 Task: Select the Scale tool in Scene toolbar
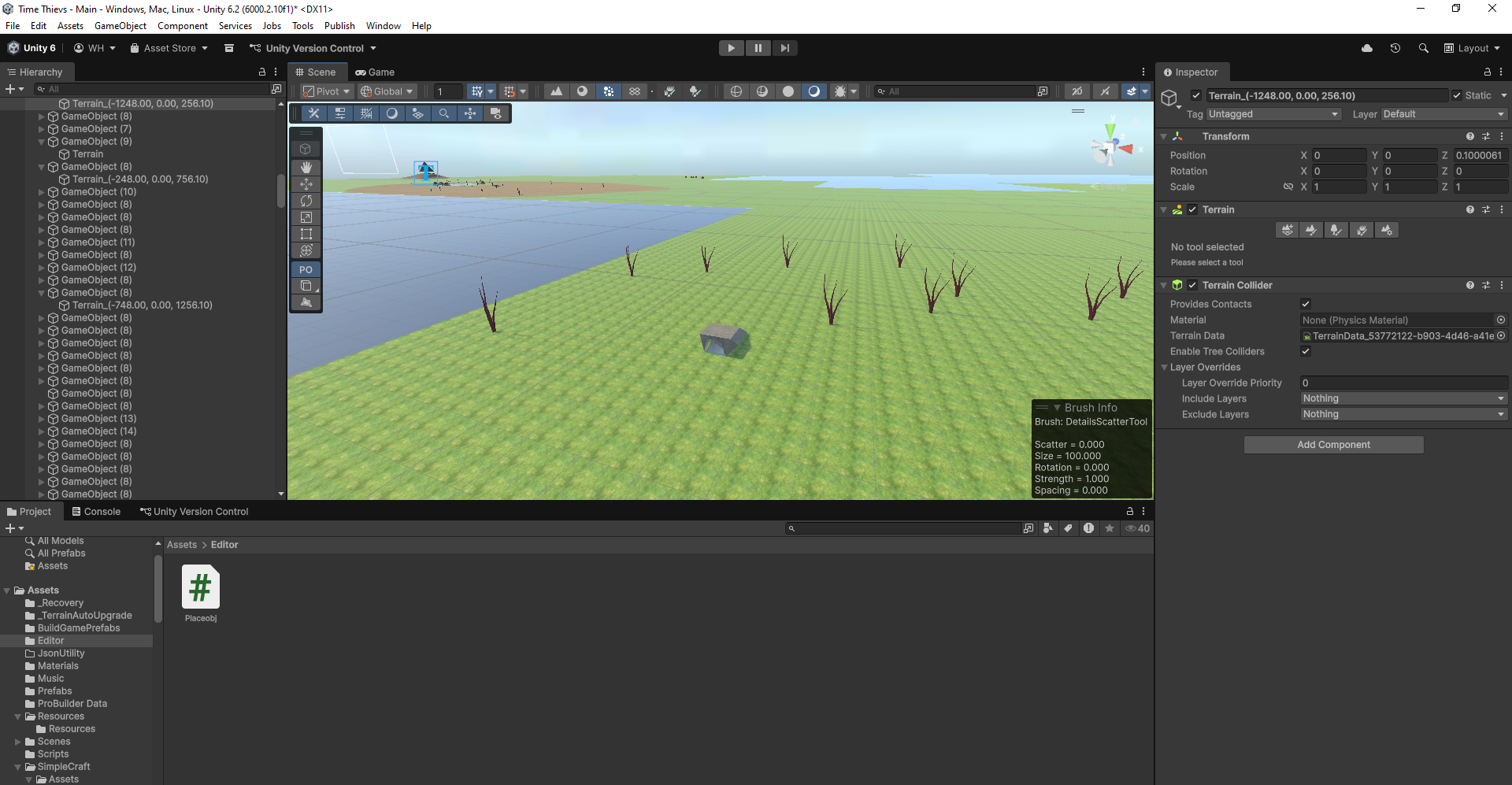pos(306,217)
